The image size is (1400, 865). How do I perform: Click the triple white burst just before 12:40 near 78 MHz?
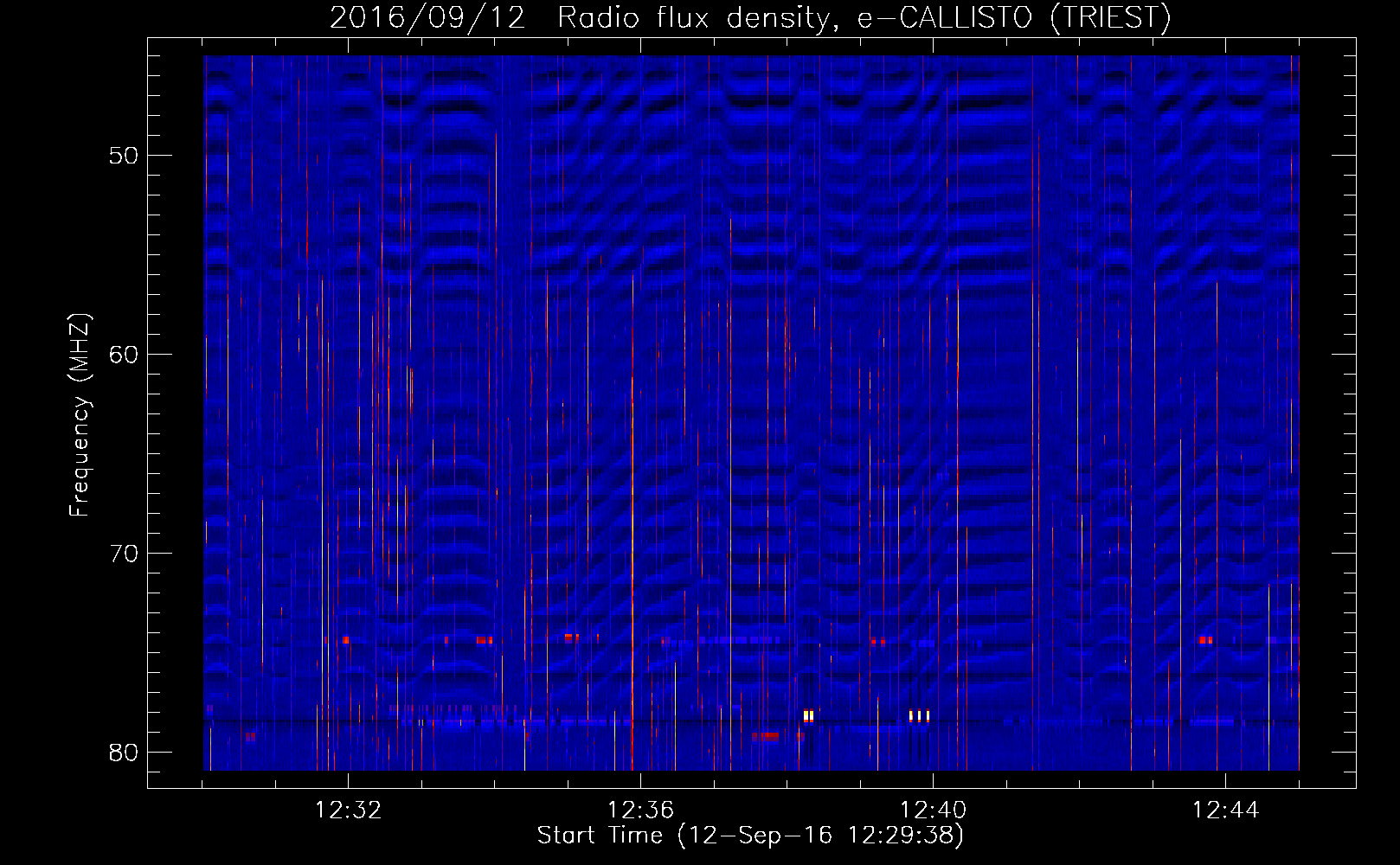pos(919,716)
